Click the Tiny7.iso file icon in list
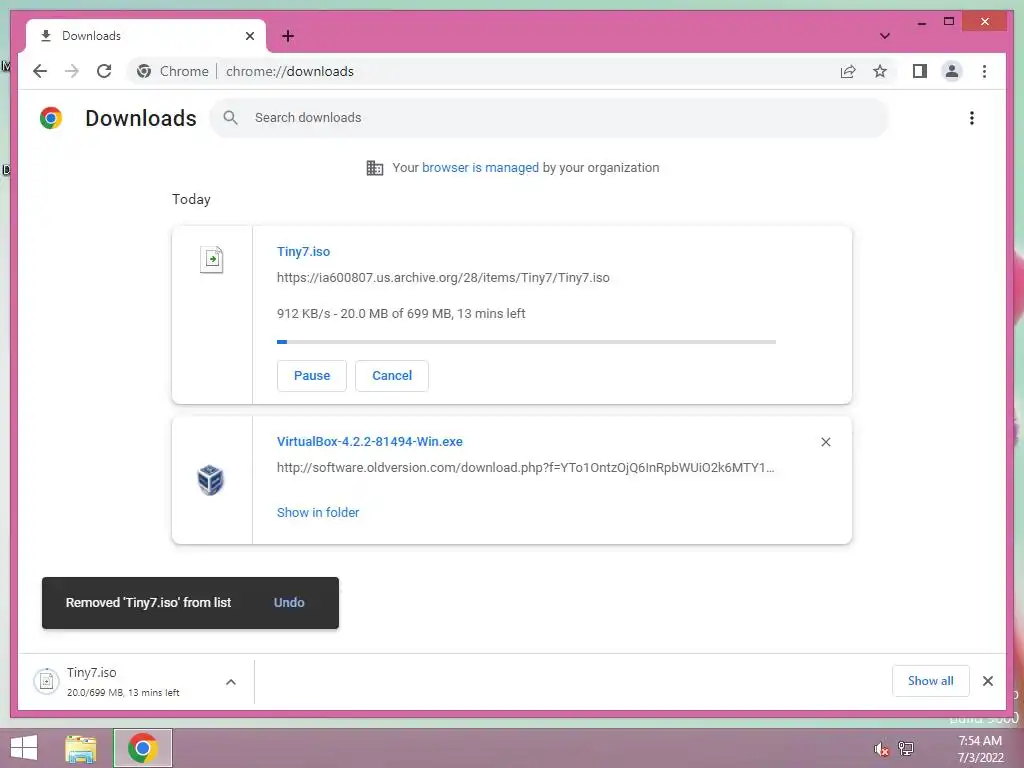 (212, 259)
